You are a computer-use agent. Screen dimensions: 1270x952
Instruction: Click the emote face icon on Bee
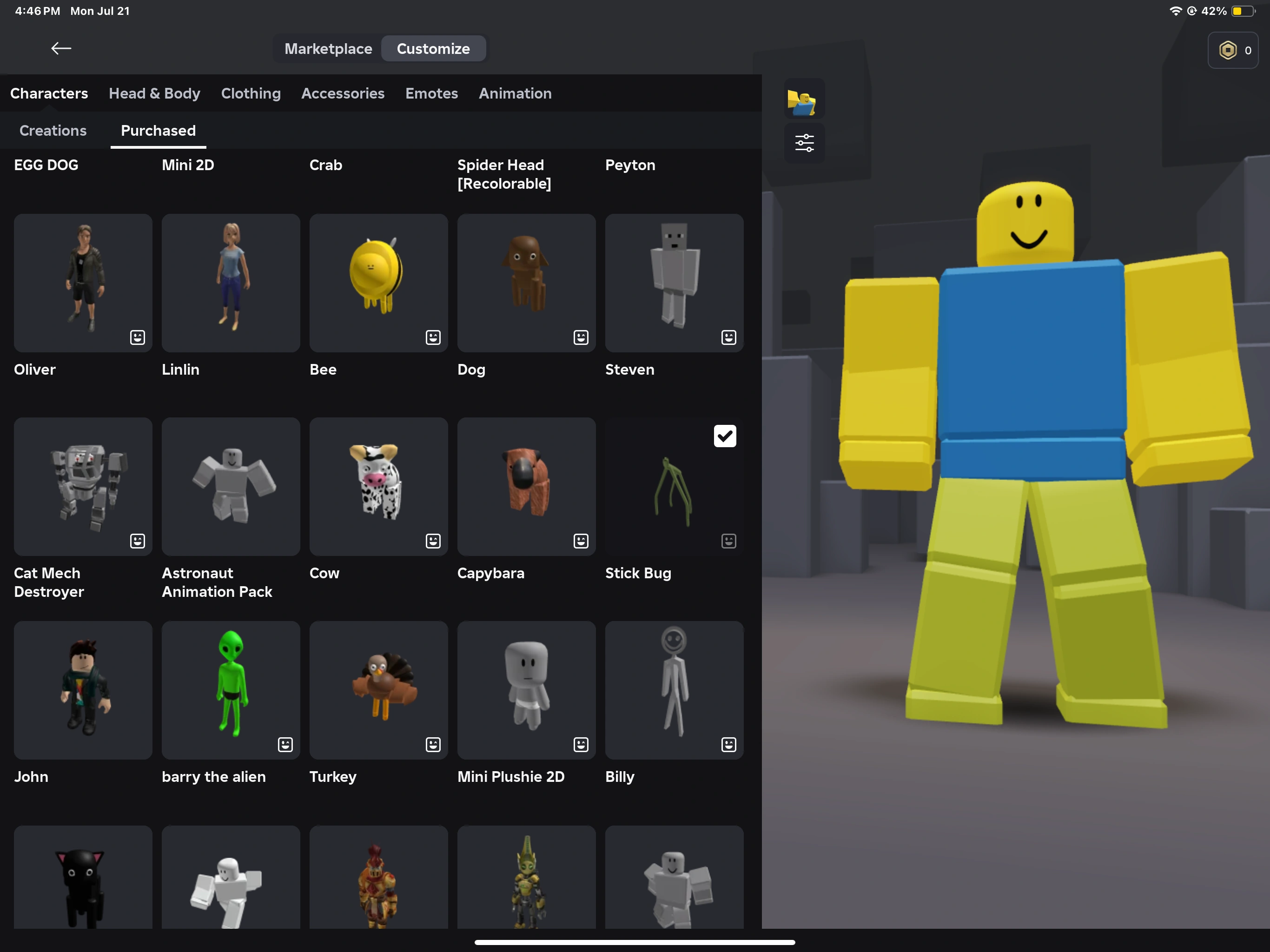click(x=432, y=337)
